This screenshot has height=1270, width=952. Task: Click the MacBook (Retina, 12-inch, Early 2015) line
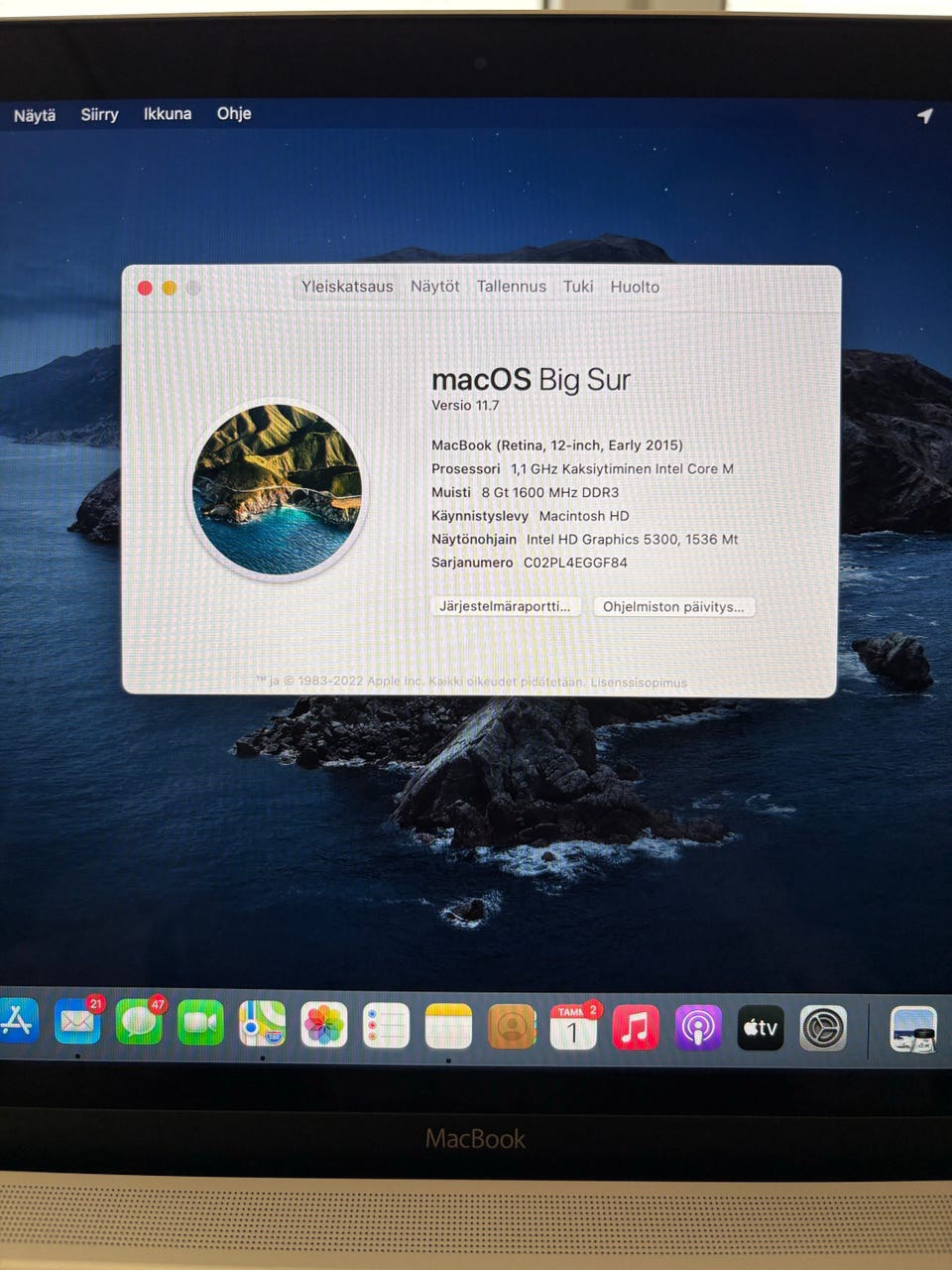(557, 445)
